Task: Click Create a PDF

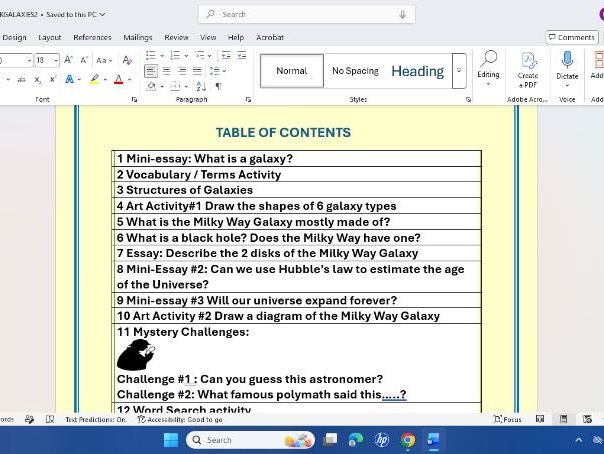Action: pos(528,70)
